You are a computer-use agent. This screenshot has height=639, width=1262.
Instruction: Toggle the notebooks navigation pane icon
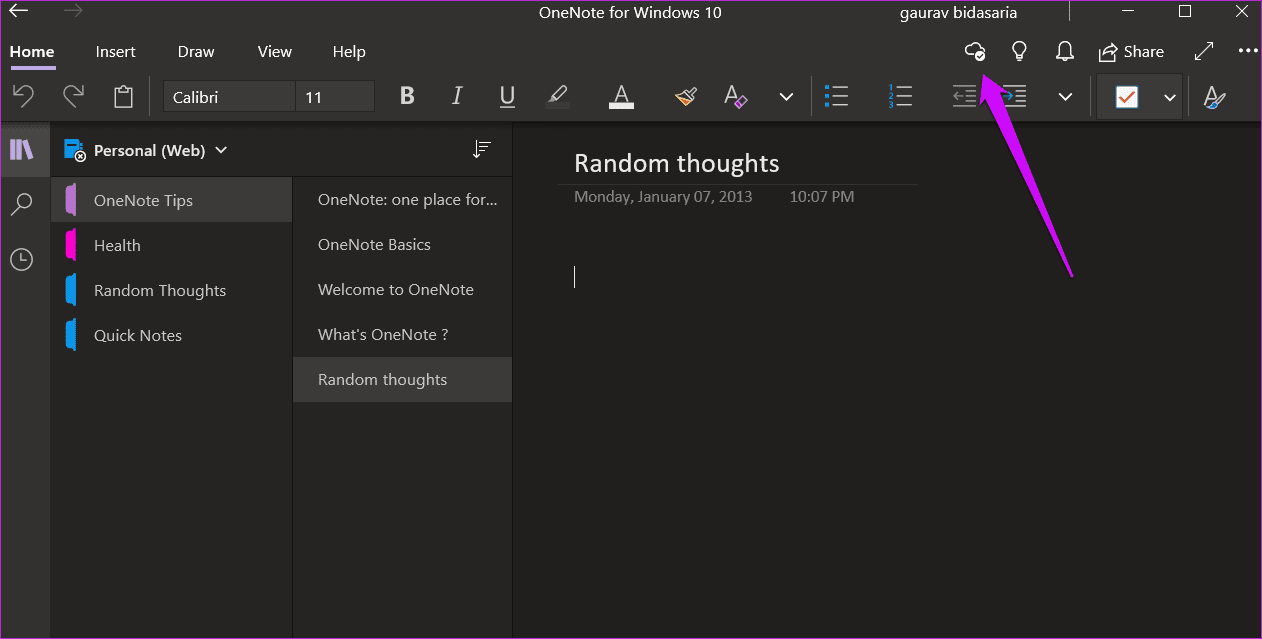(22, 150)
